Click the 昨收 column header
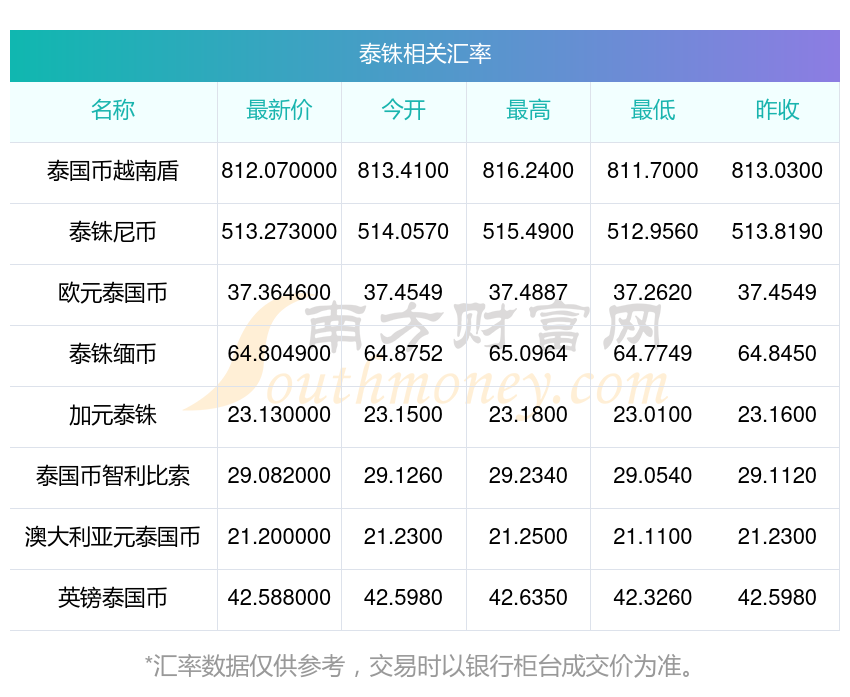This screenshot has height=697, width=850. [x=777, y=110]
